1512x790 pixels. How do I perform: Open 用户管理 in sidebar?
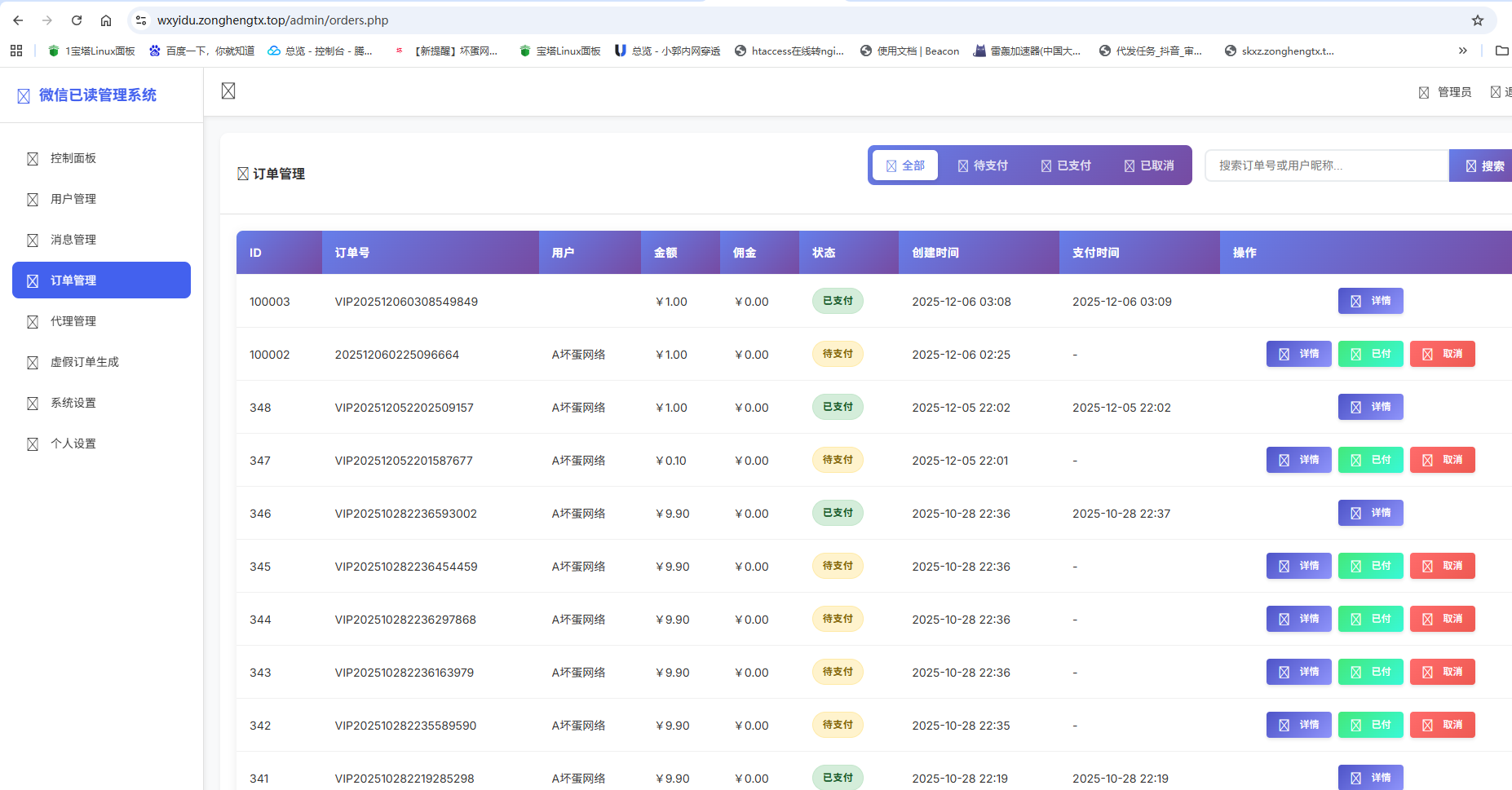pos(73,199)
